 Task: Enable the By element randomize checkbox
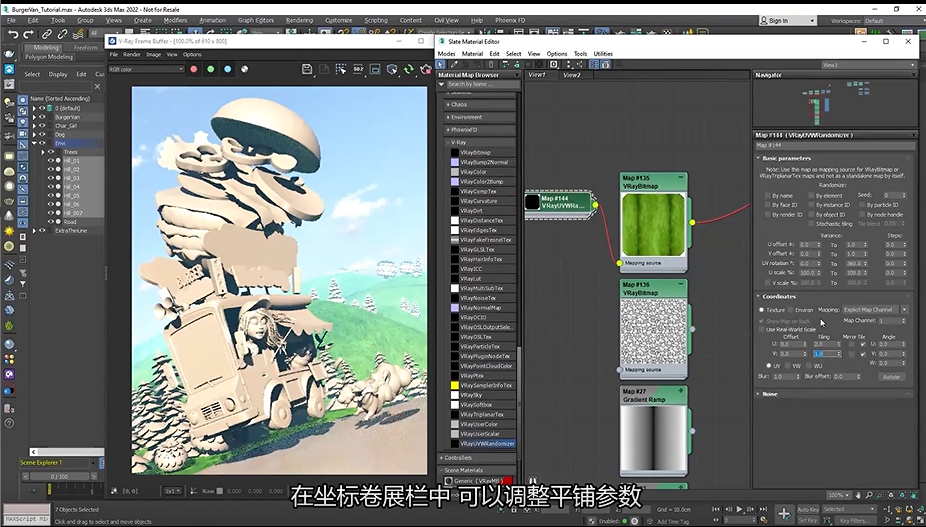811,196
